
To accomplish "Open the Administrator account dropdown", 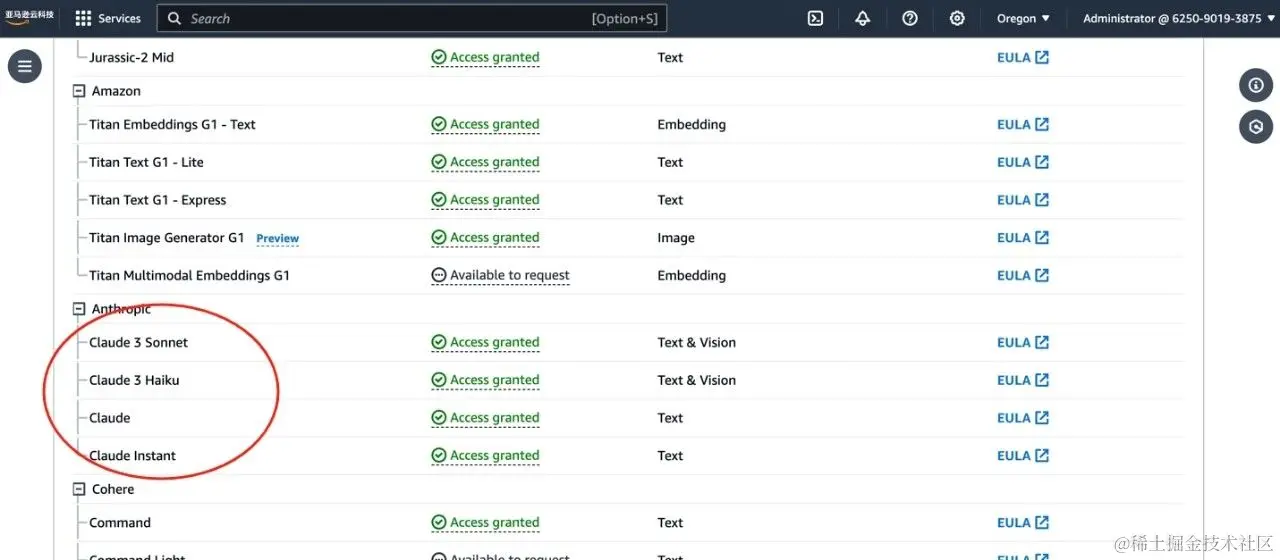I will tap(1179, 18).
